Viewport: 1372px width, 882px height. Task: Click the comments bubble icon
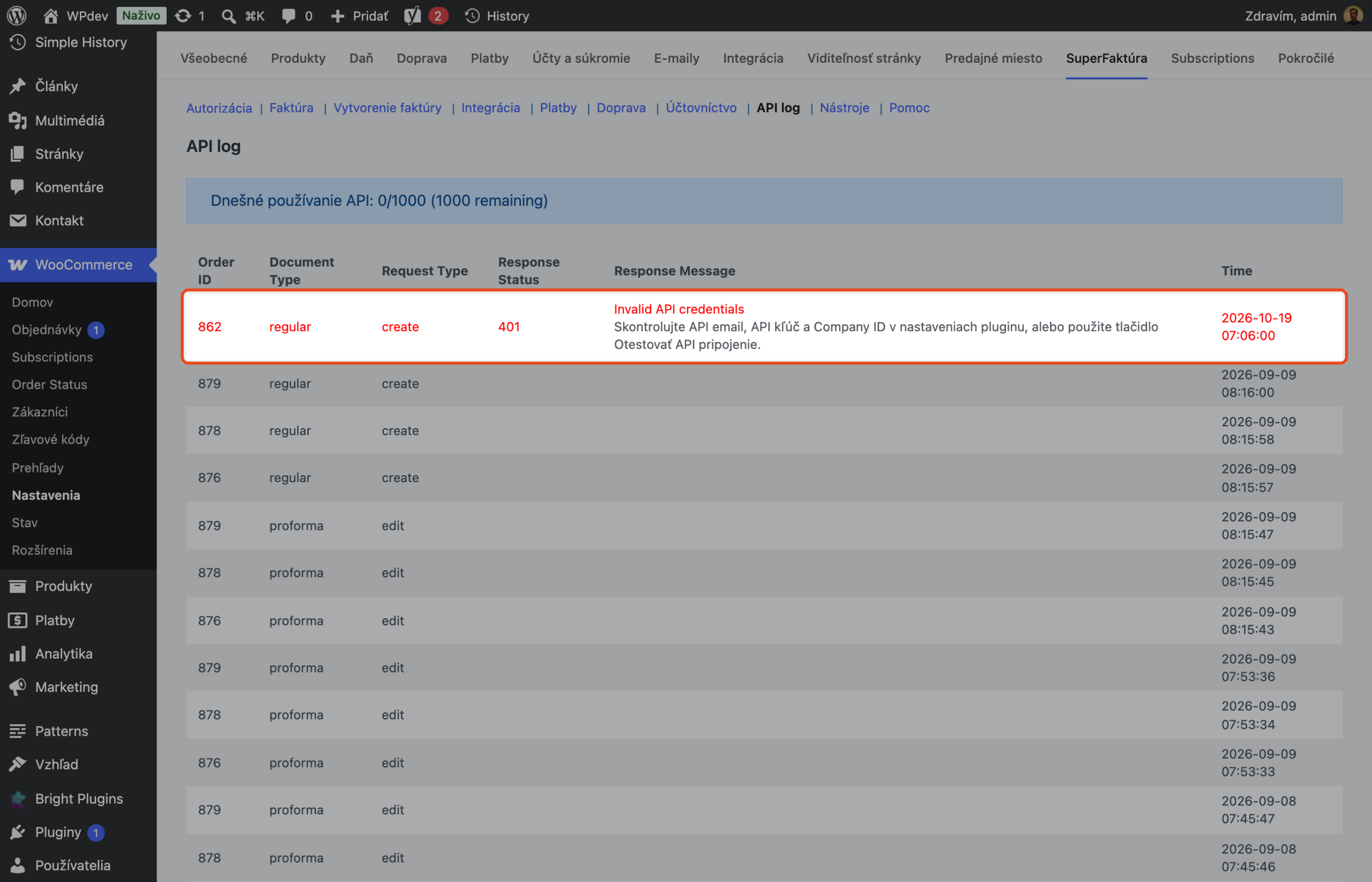coord(289,16)
